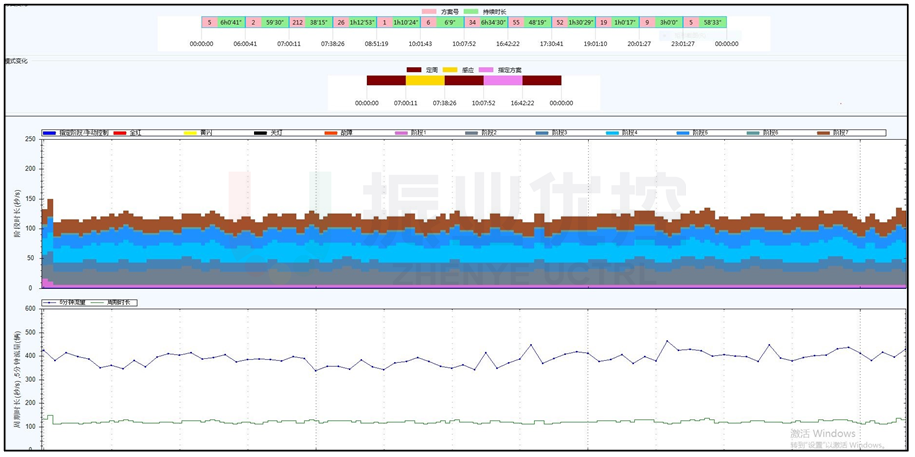Image resolution: width=915 pixels, height=457 pixels.
Task: Click the 阶段7 brown legend icon
Action: pyautogui.click(x=825, y=133)
